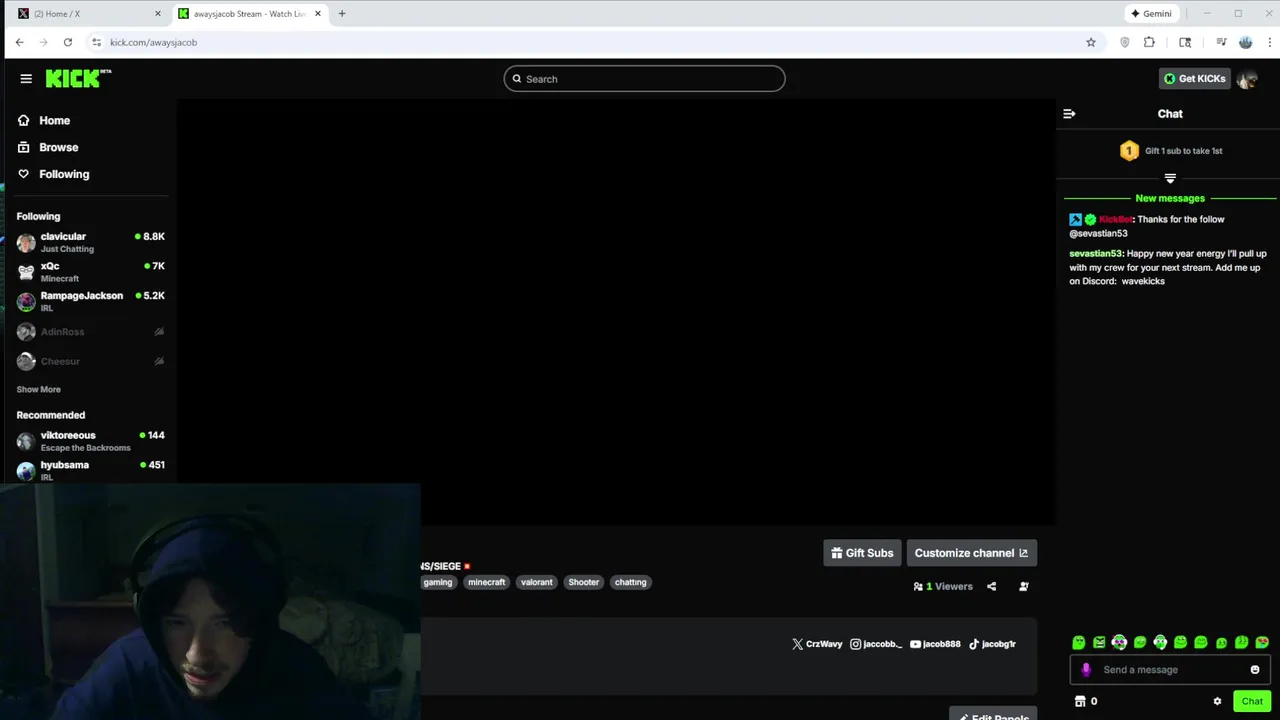1280x720 pixels.
Task: Click the 1 Viewers count
Action: [943, 587]
